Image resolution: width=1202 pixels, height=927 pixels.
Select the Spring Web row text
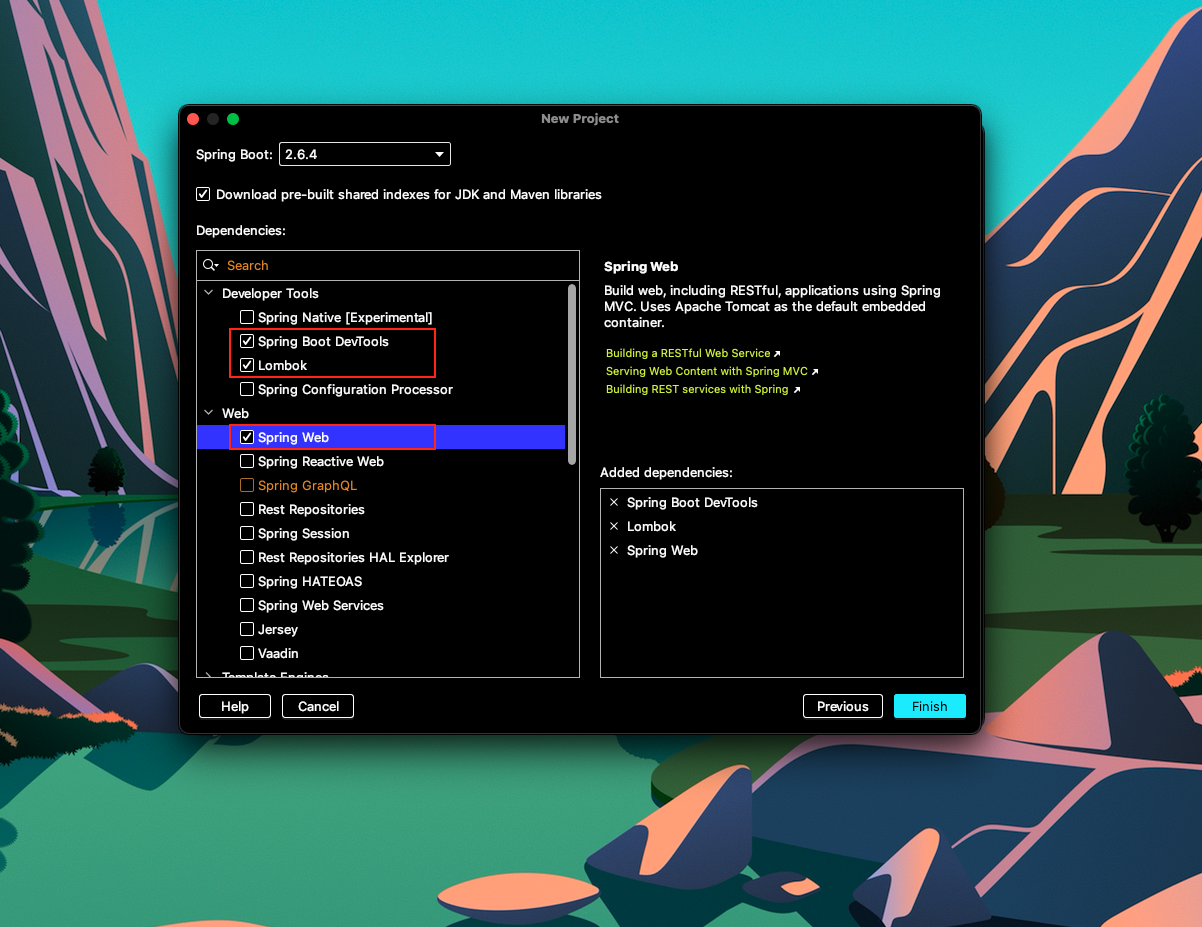(x=293, y=437)
